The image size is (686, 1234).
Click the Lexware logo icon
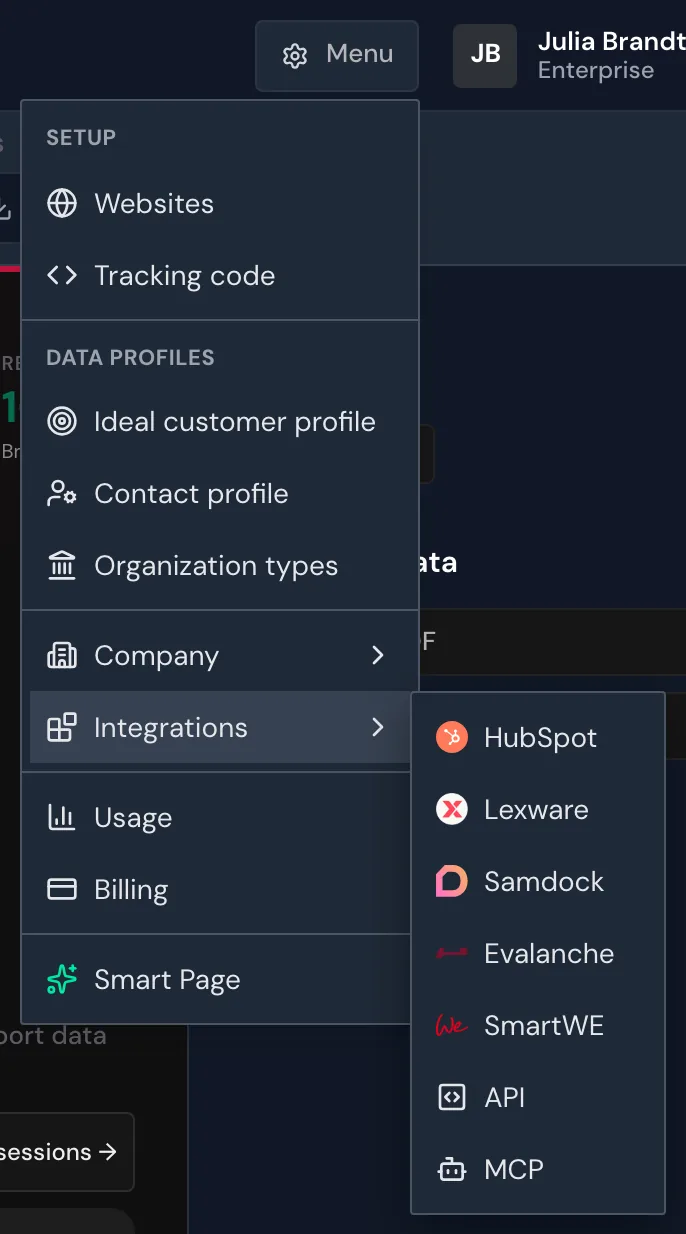pyautogui.click(x=452, y=810)
